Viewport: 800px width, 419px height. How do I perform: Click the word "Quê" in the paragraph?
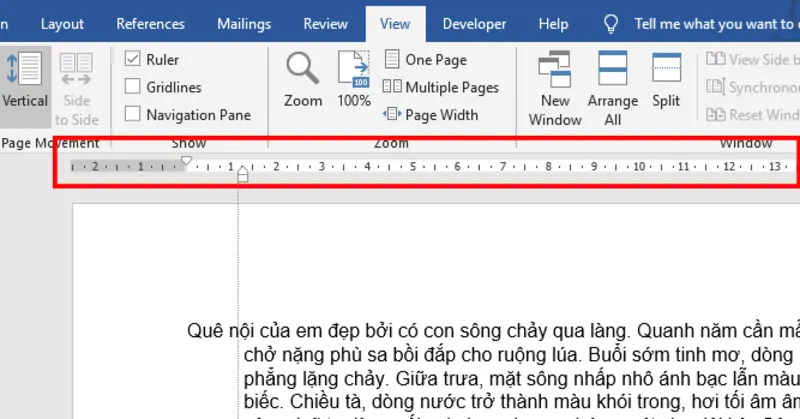205,331
